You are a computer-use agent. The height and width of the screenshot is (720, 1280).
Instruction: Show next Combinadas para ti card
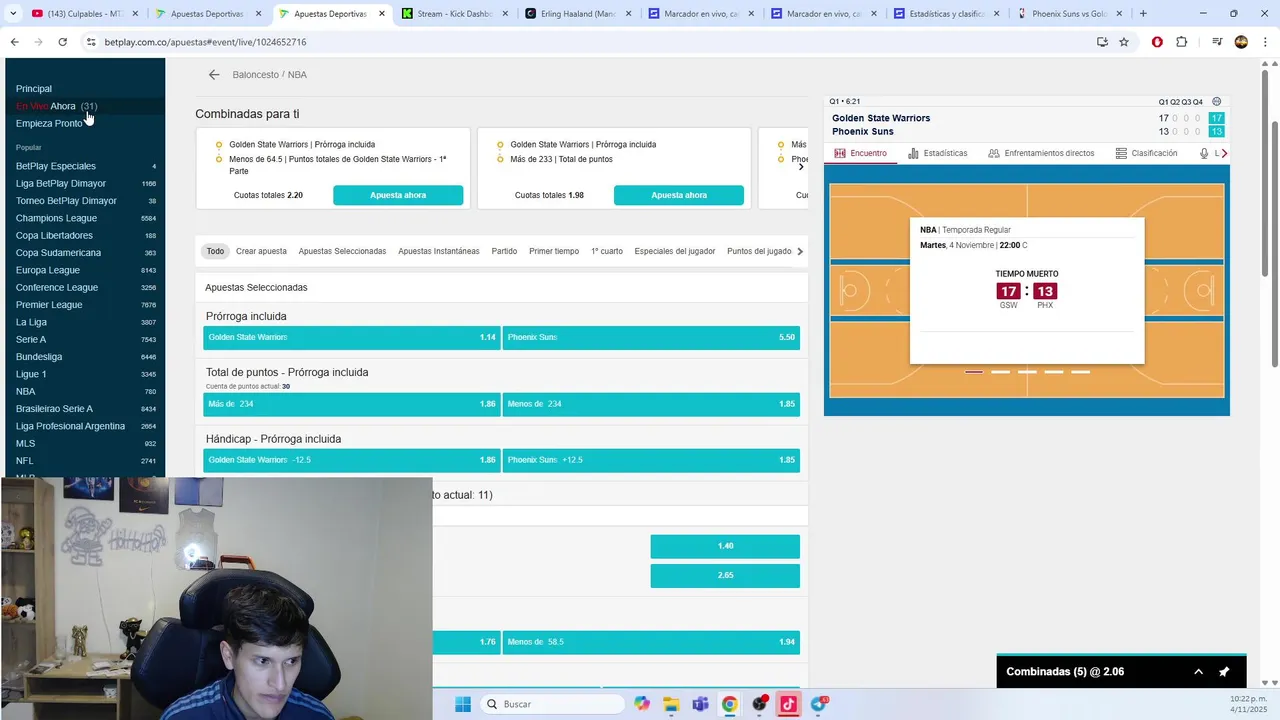click(801, 167)
